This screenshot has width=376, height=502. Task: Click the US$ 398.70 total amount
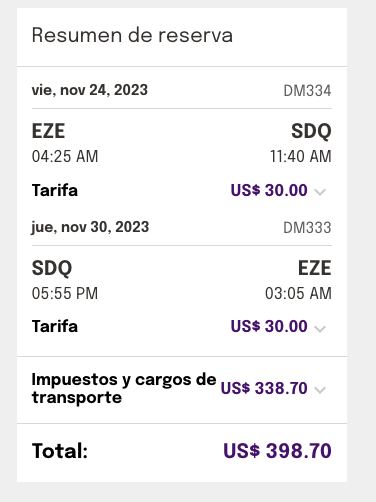(277, 451)
